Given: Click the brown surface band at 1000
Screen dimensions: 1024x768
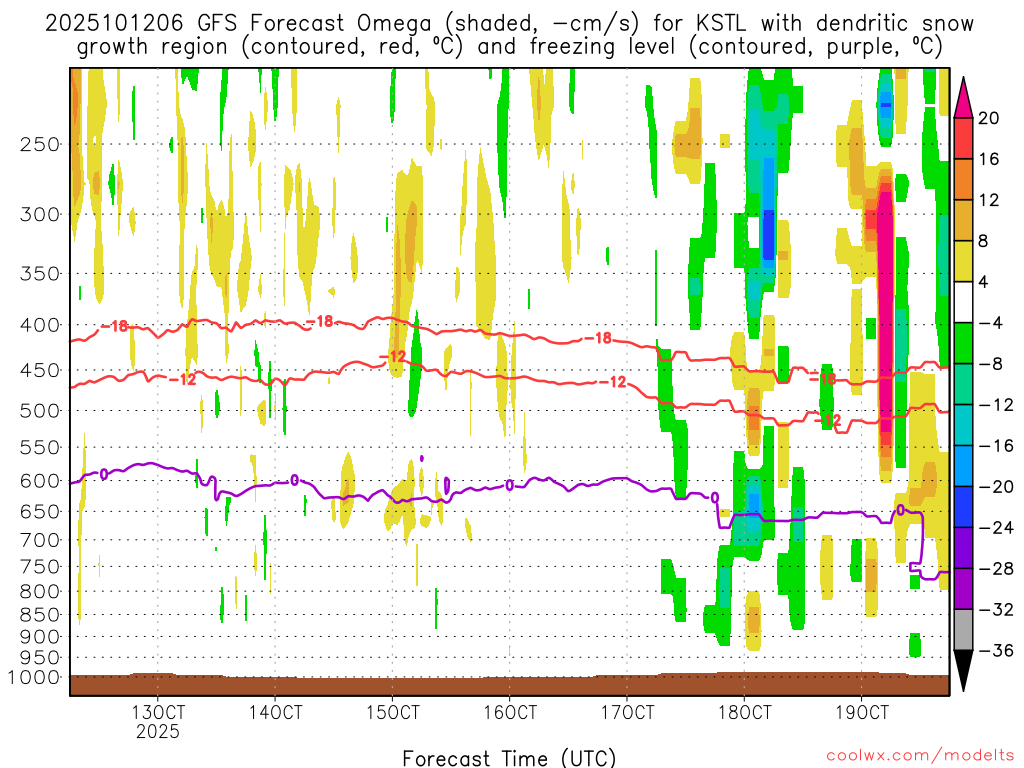Looking at the screenshot, I should pos(509,684).
